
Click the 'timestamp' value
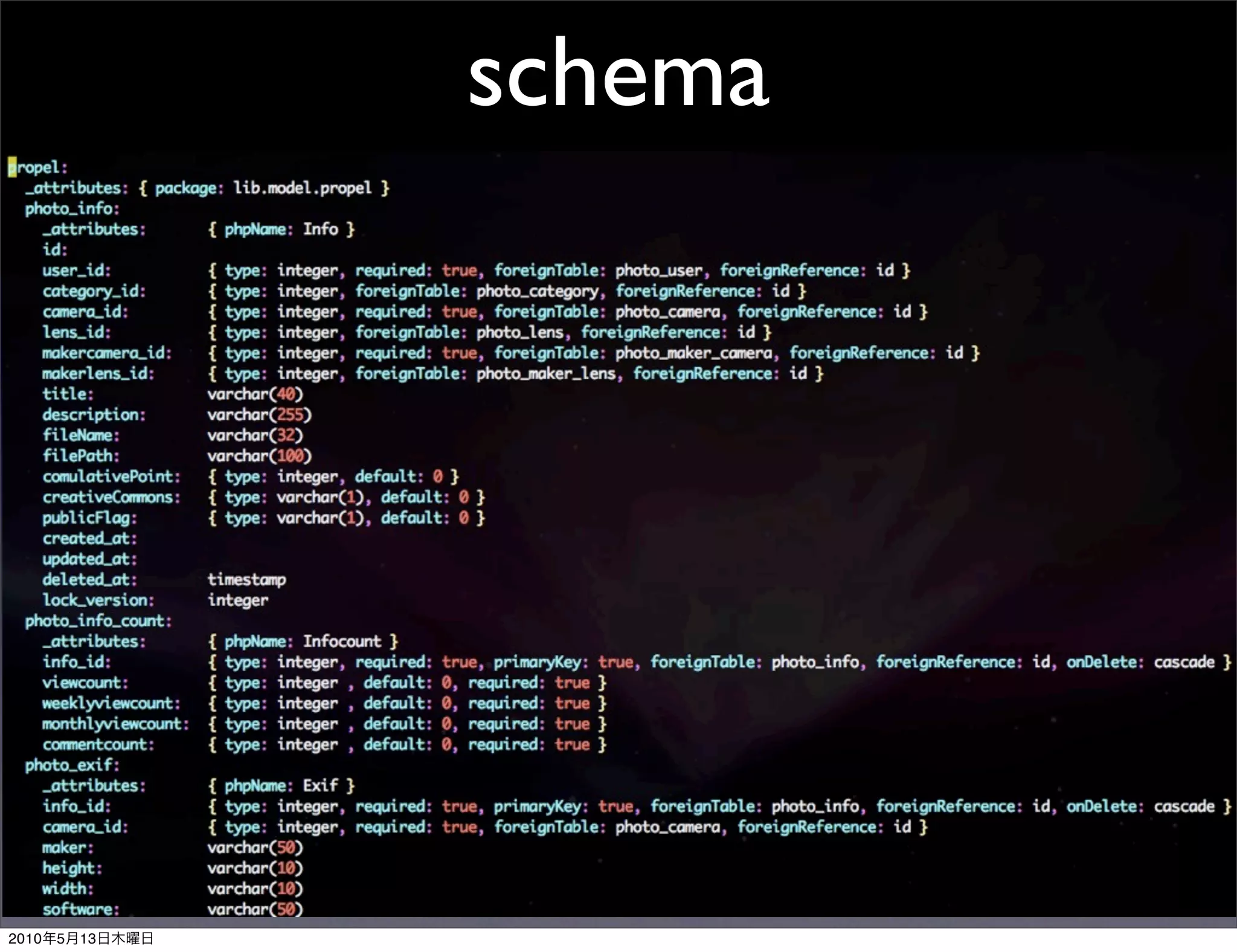coord(246,579)
